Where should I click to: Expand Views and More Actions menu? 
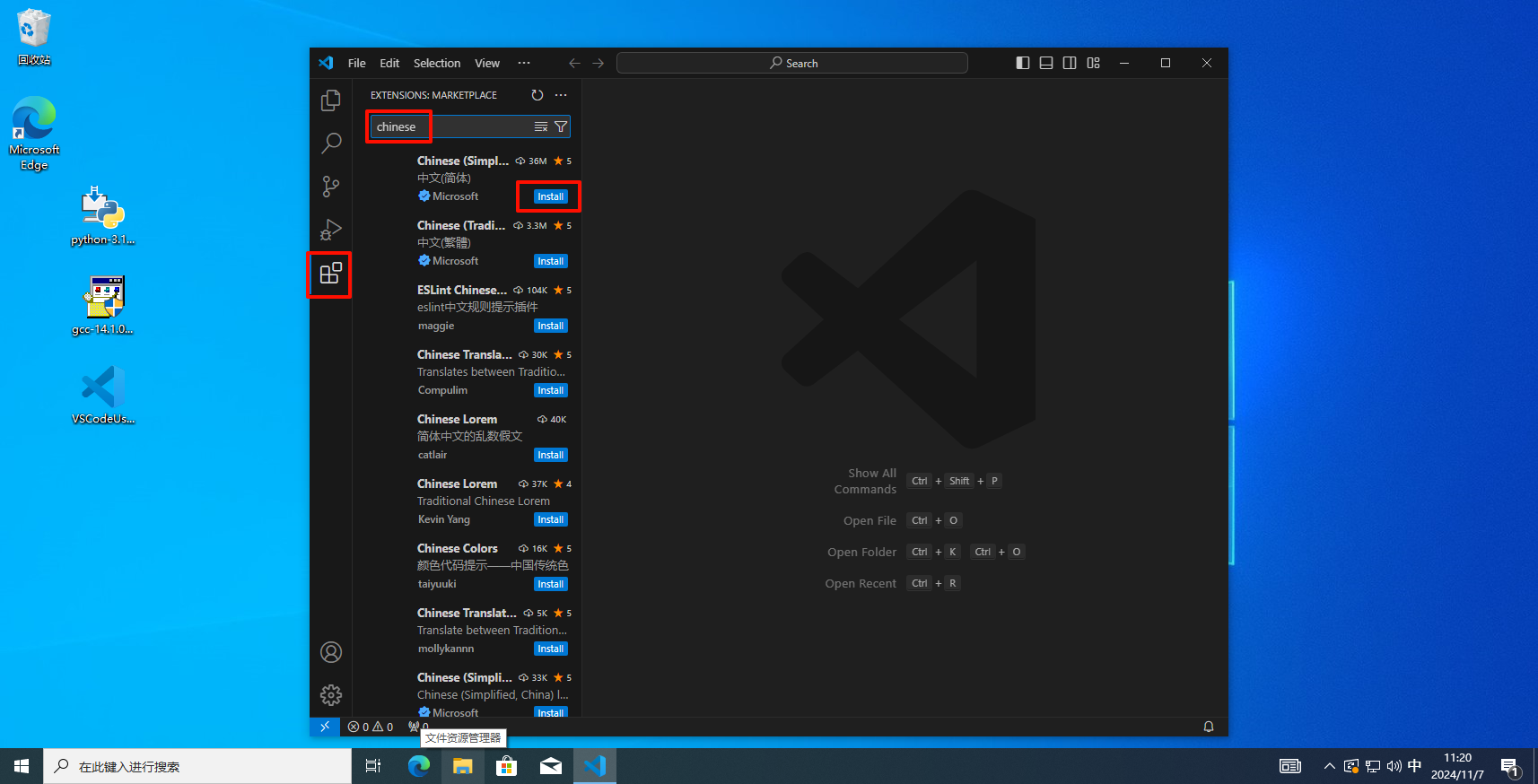pos(561,95)
